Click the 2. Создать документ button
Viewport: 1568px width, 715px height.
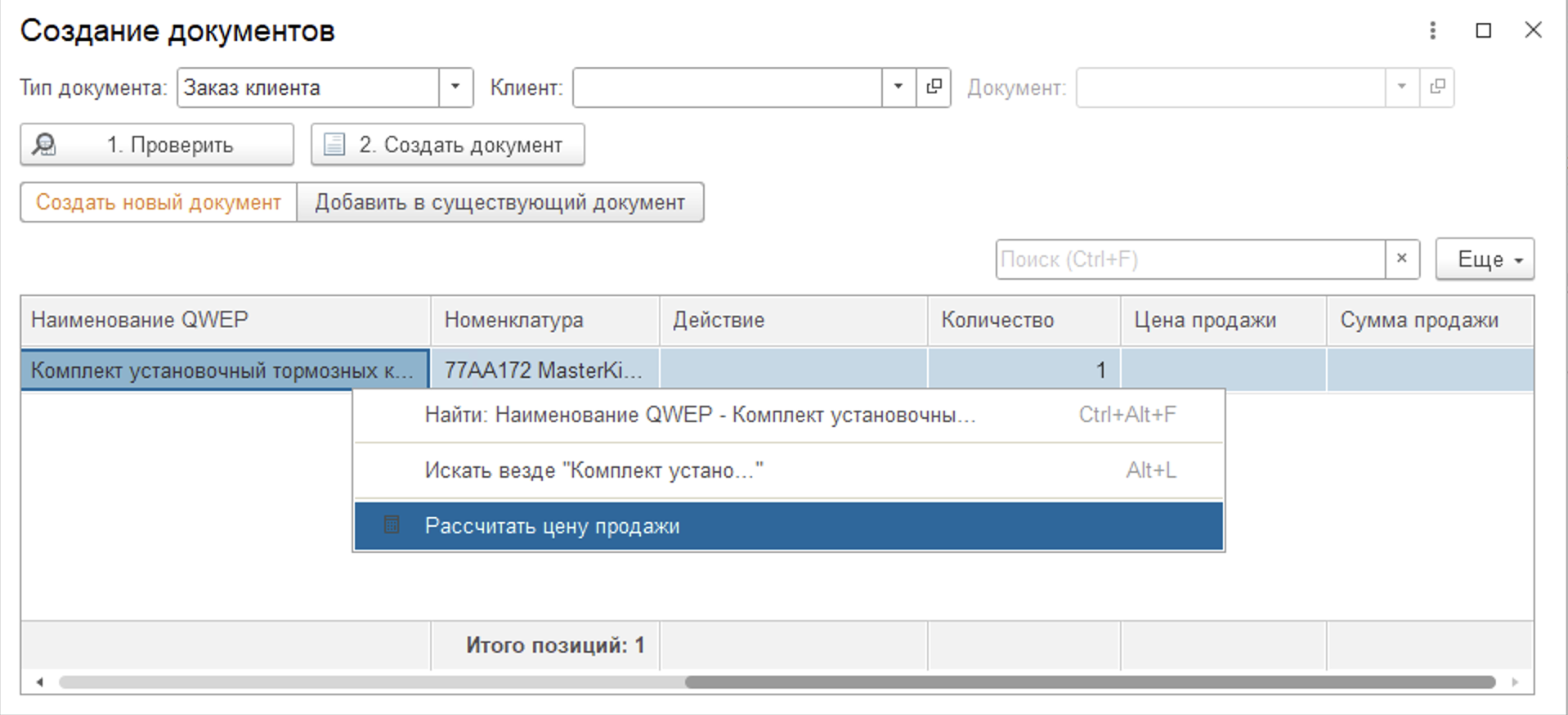click(447, 145)
